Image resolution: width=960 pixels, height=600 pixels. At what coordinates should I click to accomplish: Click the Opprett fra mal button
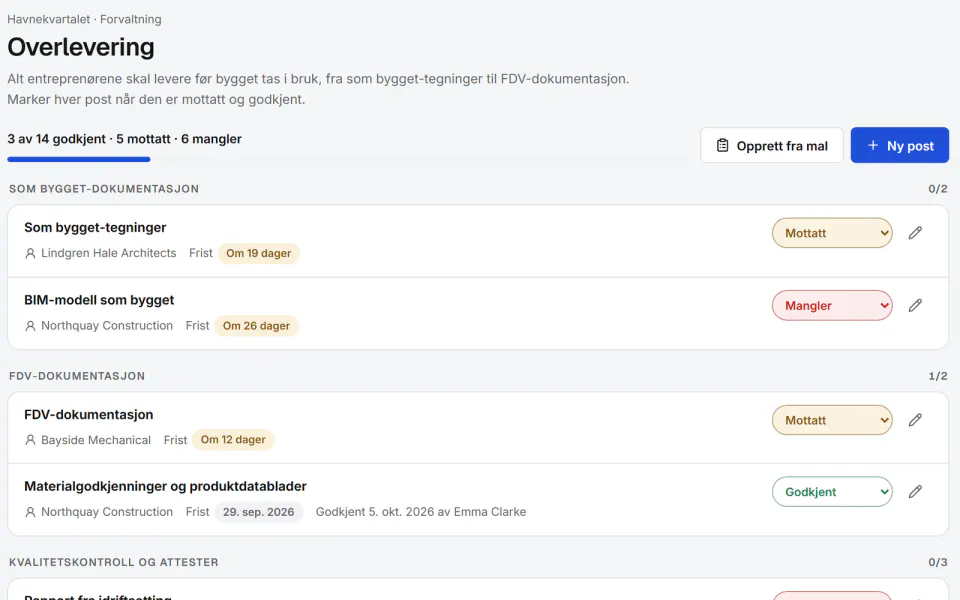point(771,145)
